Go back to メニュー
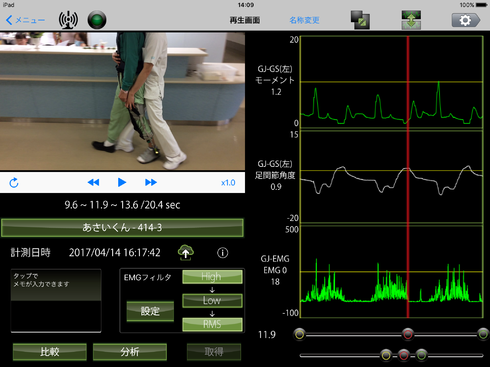This screenshot has height=367, width=490. coord(25,20)
